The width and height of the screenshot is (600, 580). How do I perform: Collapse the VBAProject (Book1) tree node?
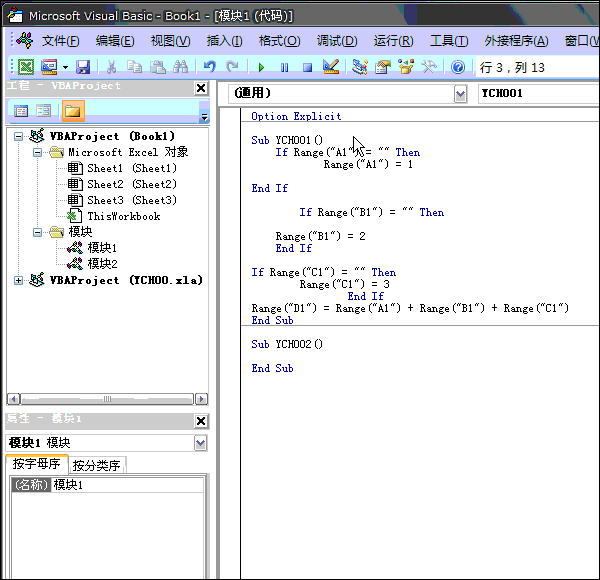pyautogui.click(x=19, y=136)
